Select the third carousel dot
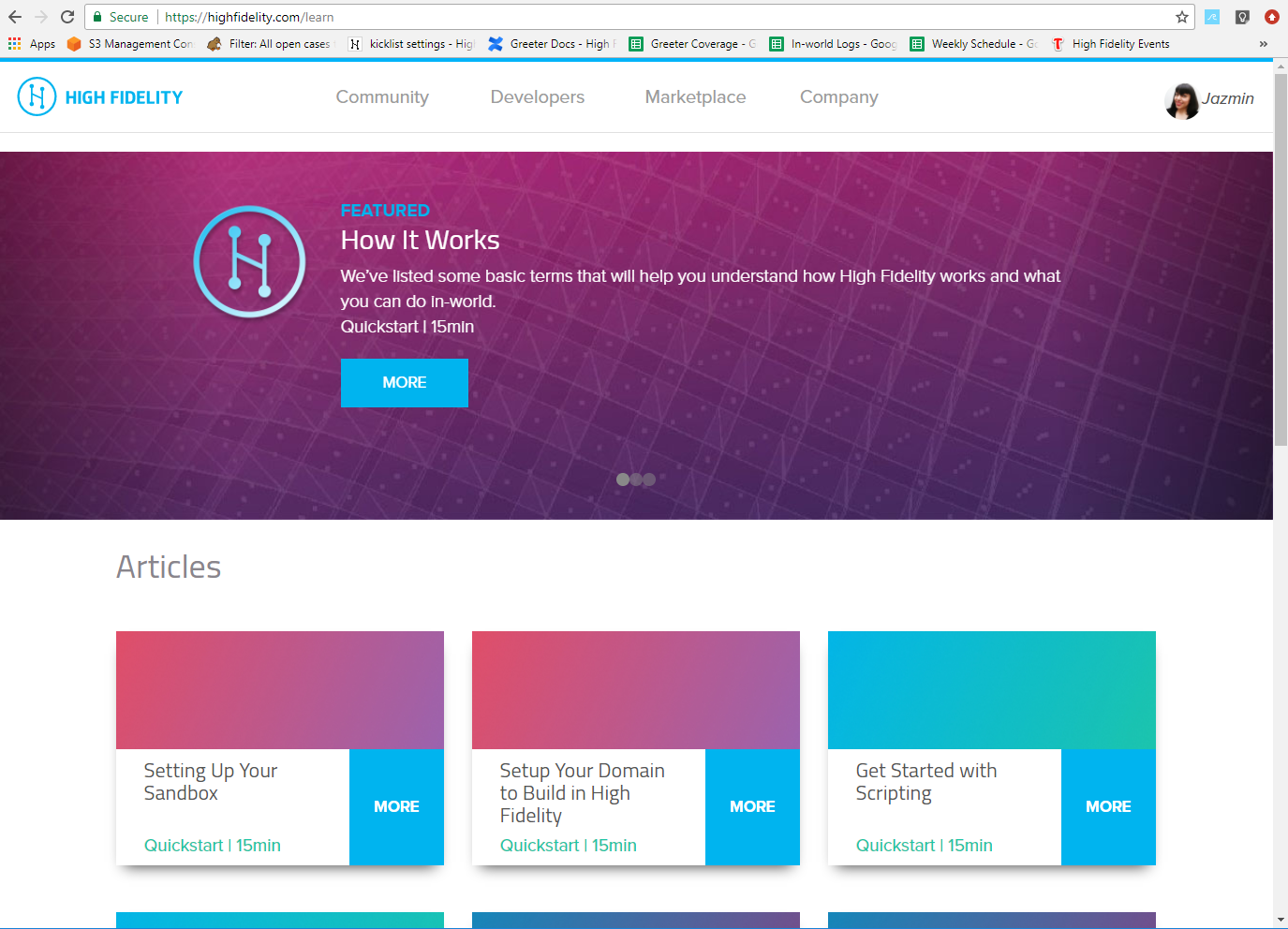 (649, 479)
